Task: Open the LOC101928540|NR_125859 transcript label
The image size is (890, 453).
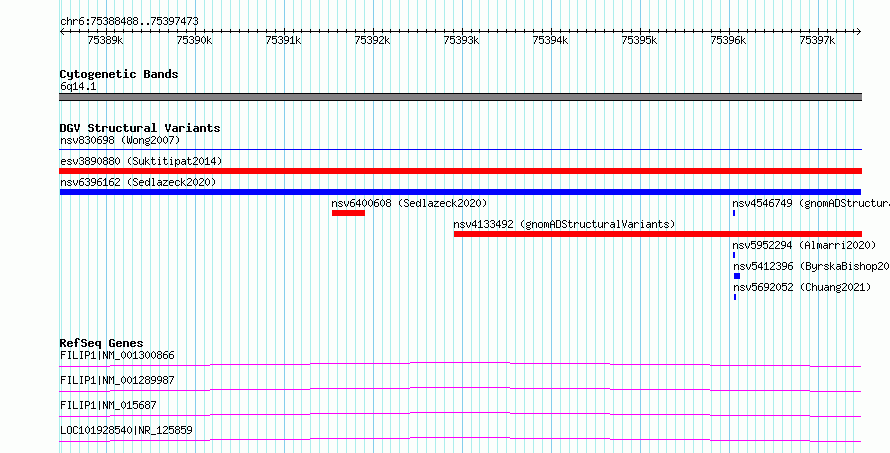Action: tap(126, 430)
